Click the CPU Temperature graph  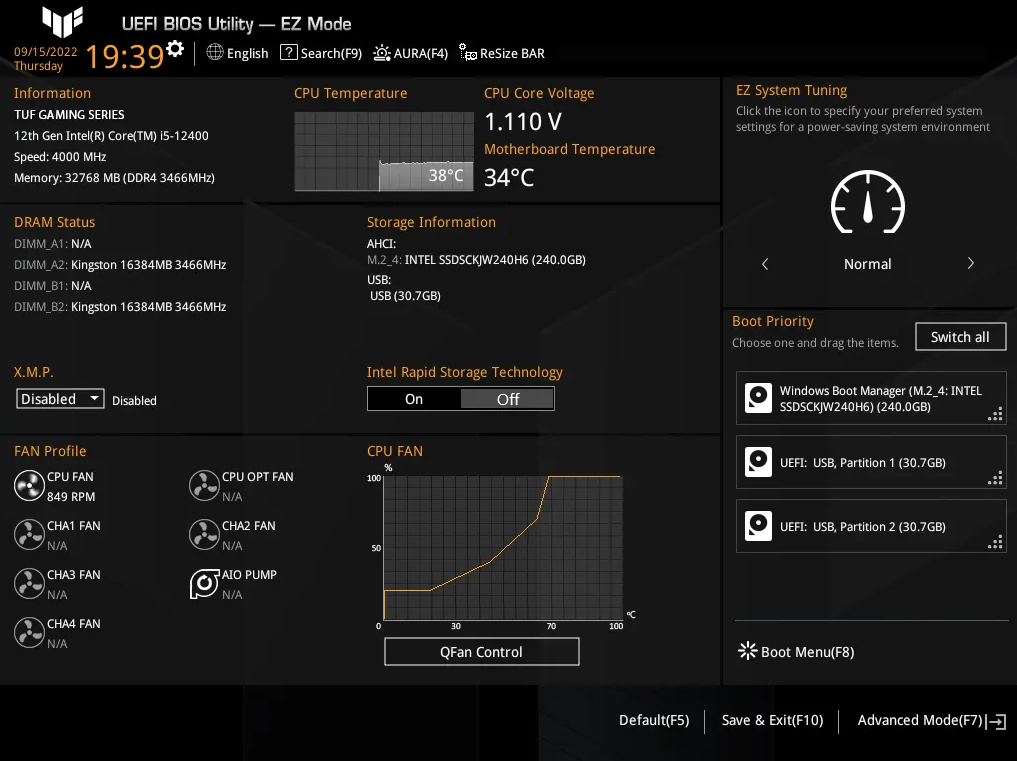click(x=384, y=151)
